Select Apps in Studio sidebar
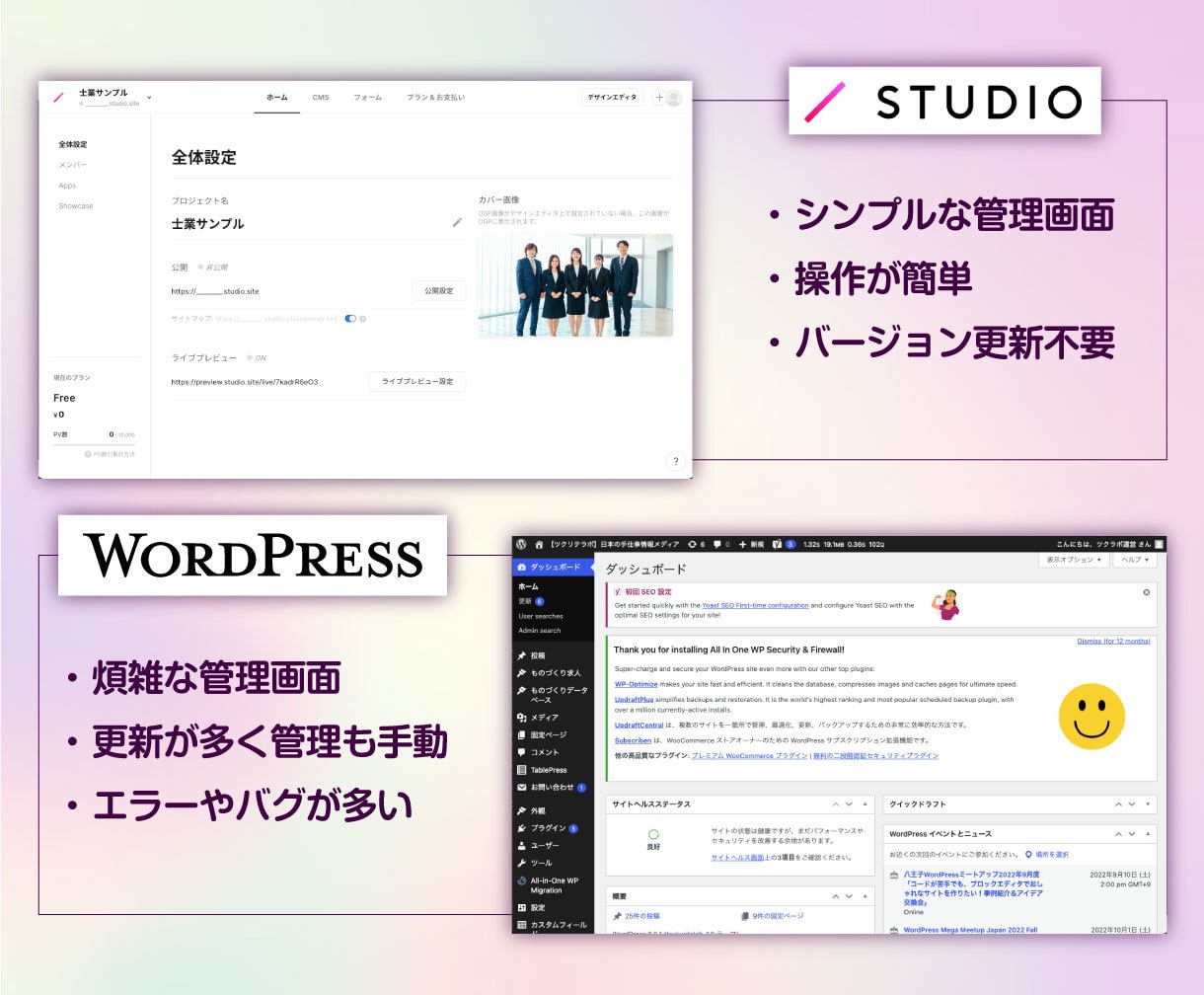Image resolution: width=1204 pixels, height=995 pixels. [x=67, y=186]
